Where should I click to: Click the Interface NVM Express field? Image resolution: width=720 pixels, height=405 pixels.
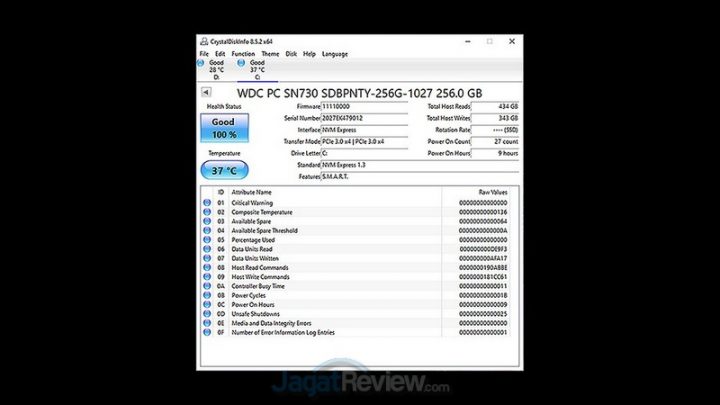[364, 130]
